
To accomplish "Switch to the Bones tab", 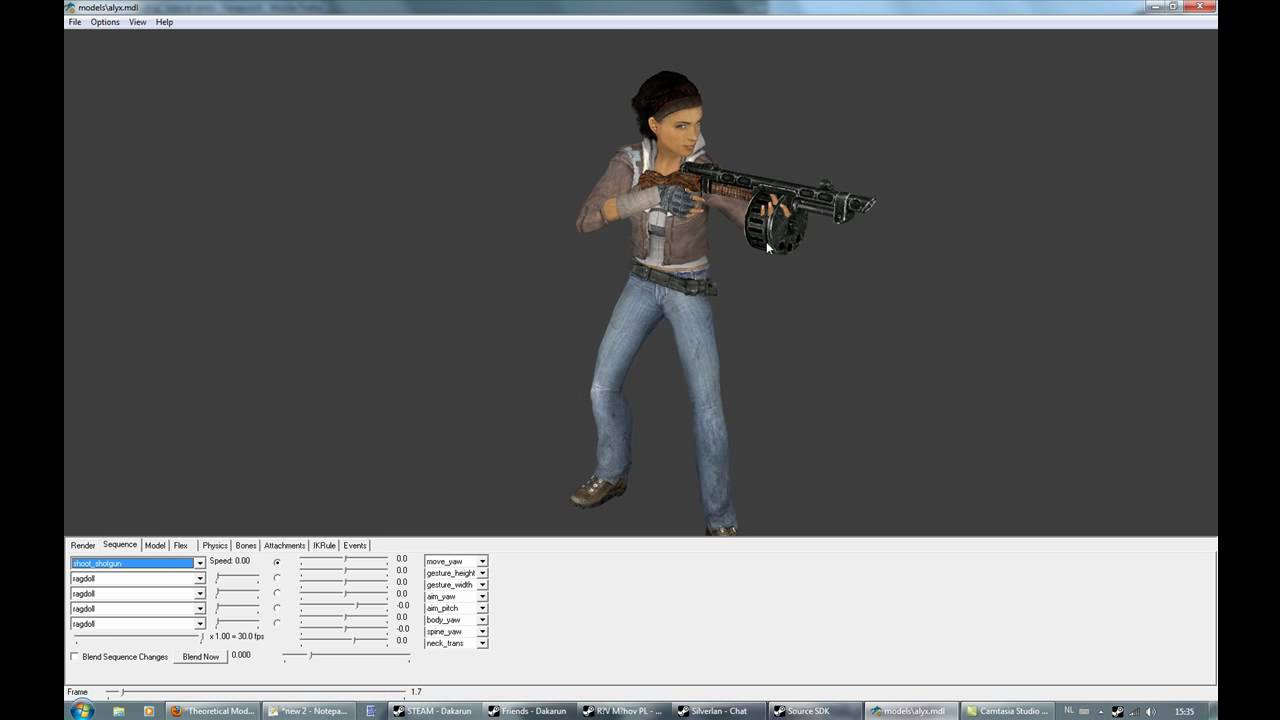I will click(x=246, y=545).
